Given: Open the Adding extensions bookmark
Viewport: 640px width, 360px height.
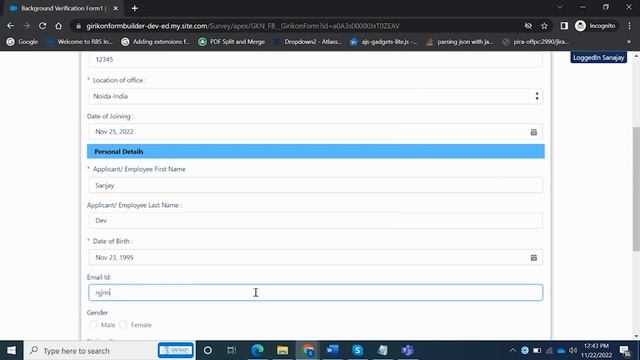Looking at the screenshot, I should (x=156, y=42).
